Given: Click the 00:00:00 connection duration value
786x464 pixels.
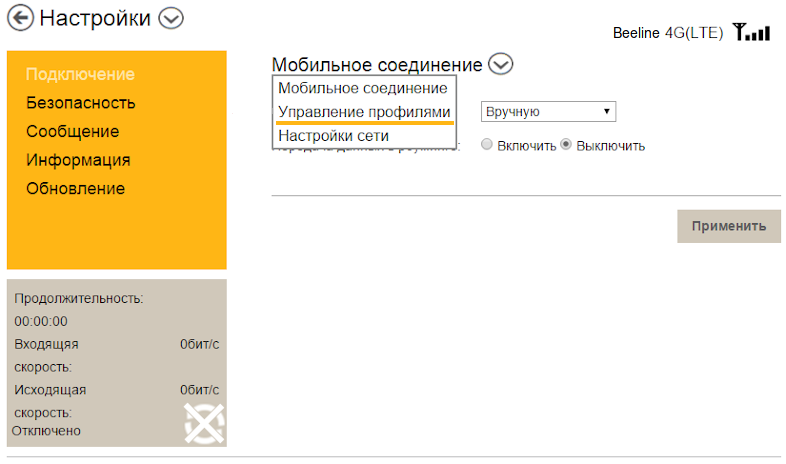Looking at the screenshot, I should (x=41, y=321).
